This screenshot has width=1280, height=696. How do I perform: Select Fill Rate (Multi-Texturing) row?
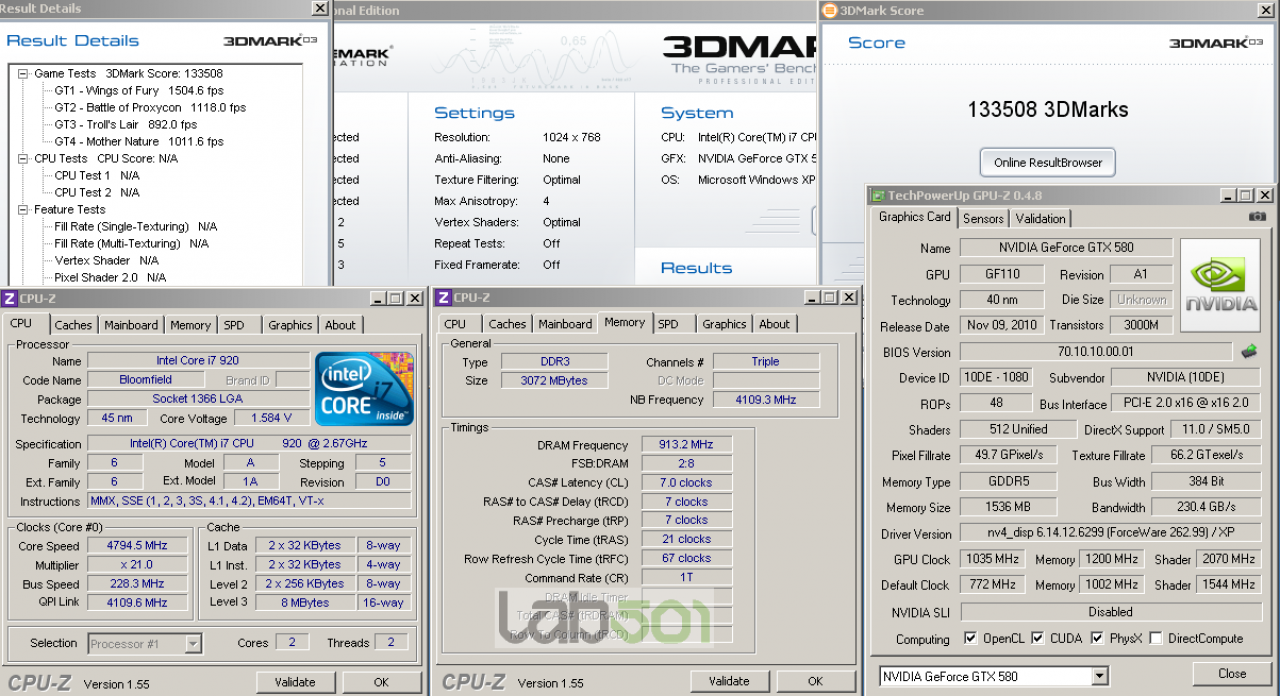(131, 244)
